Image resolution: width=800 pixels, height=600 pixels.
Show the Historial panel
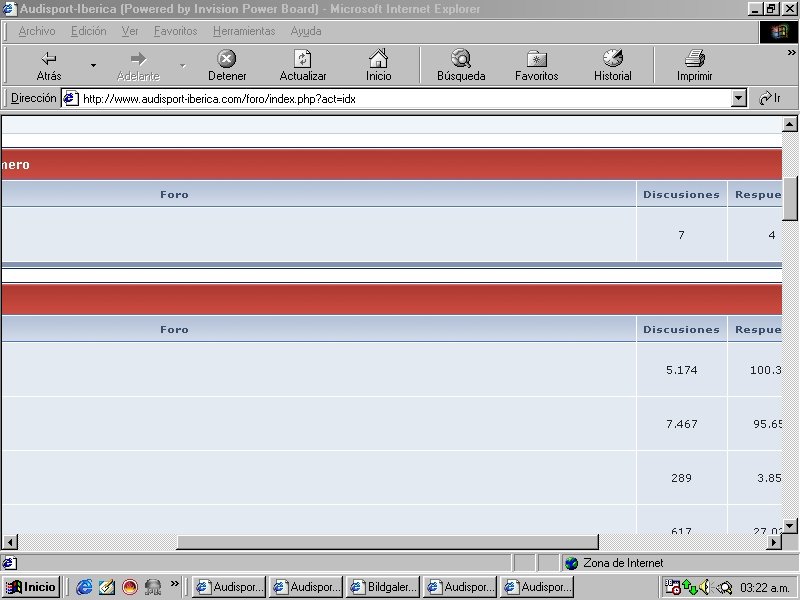pos(613,65)
